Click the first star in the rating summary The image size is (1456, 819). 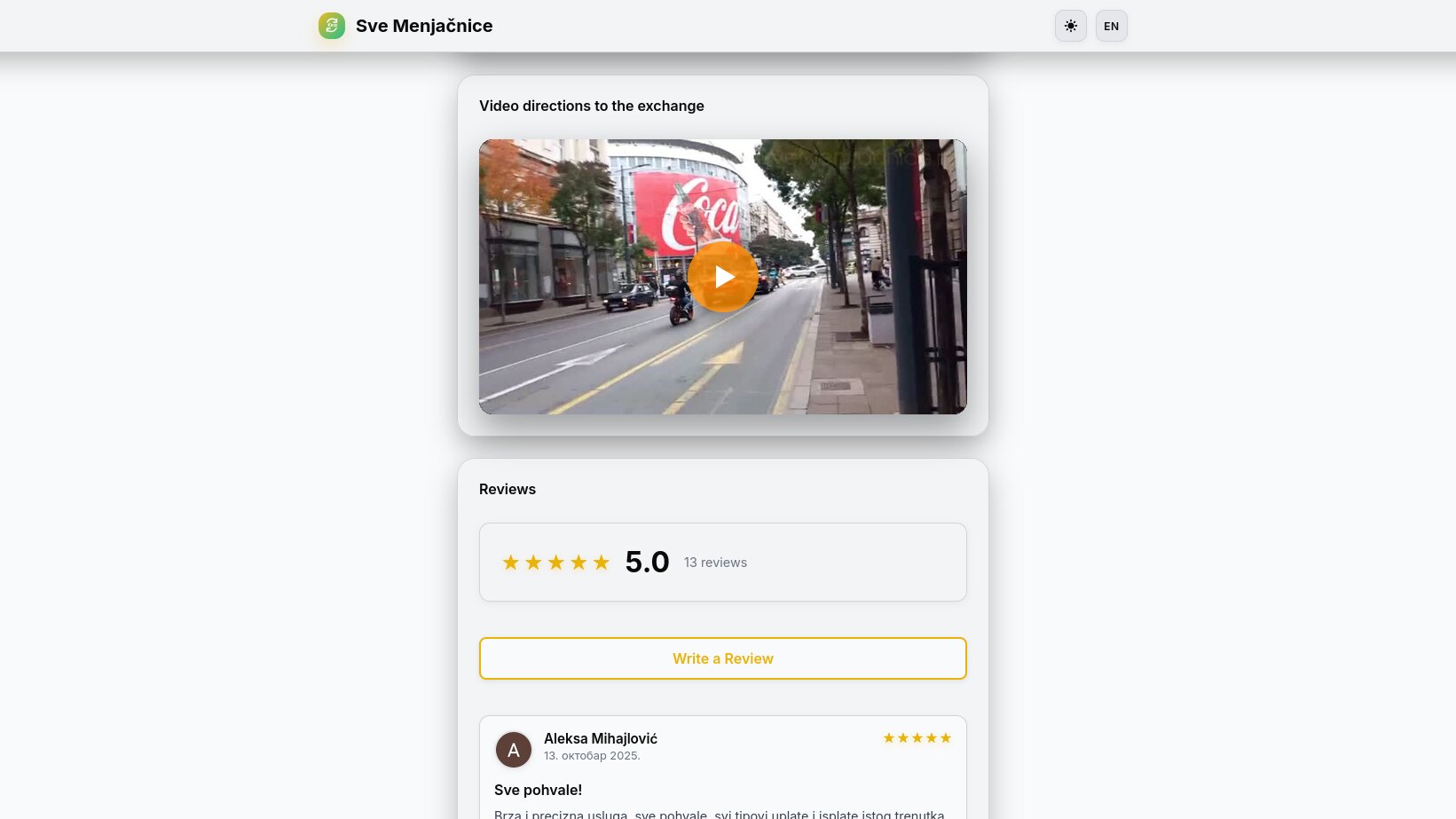coord(510,563)
